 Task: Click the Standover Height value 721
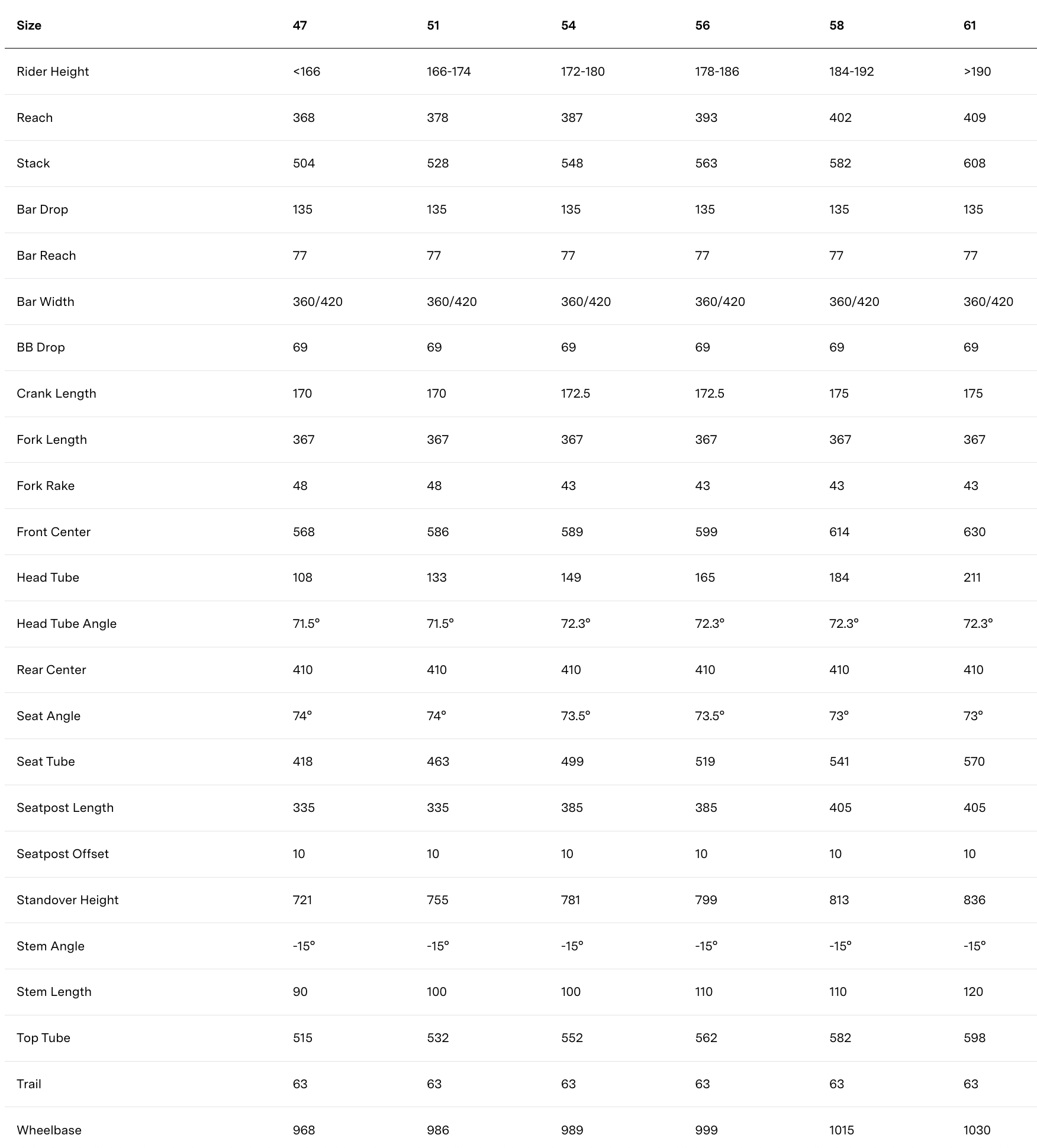(x=302, y=900)
